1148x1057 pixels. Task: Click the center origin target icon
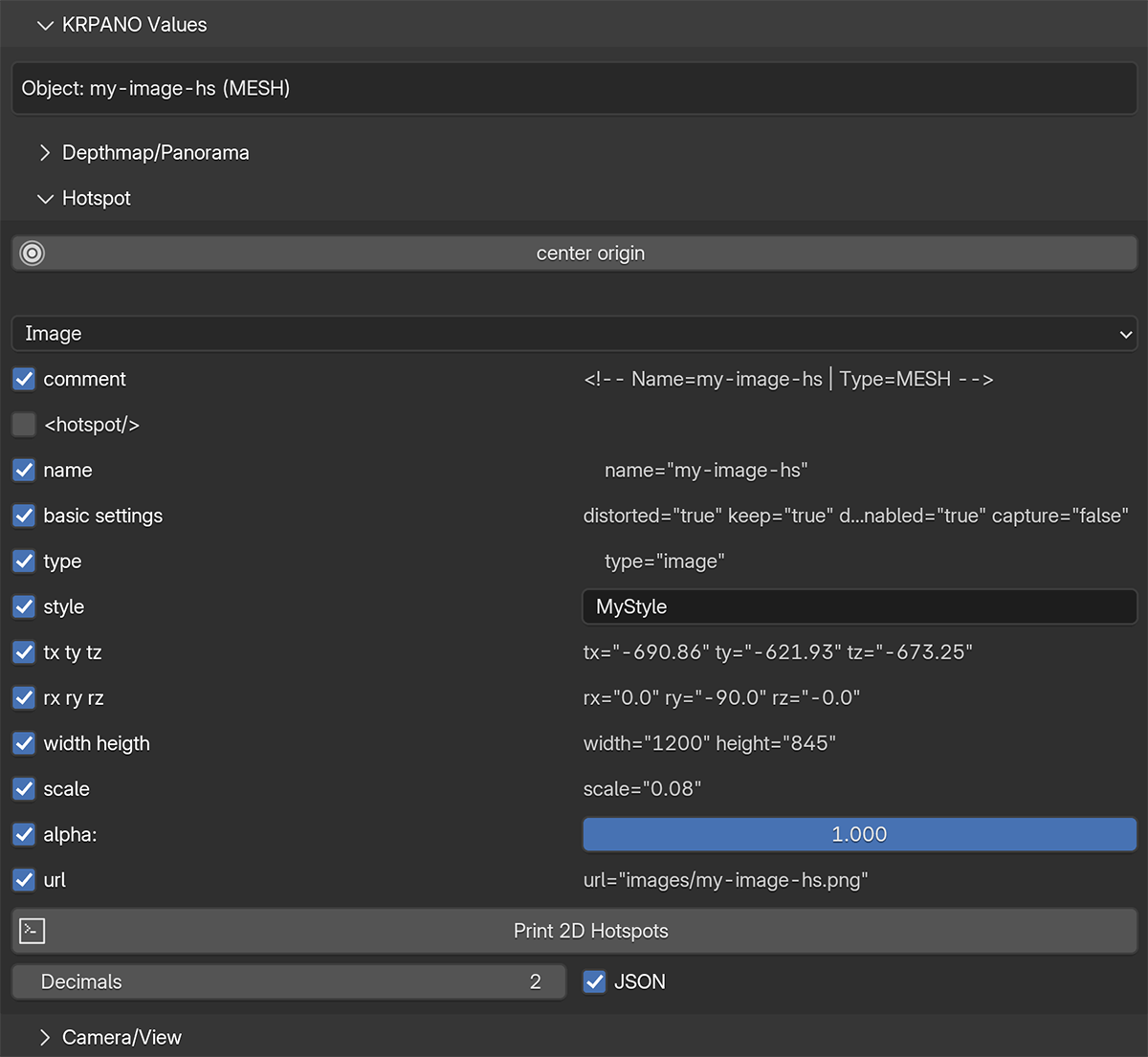point(33,253)
